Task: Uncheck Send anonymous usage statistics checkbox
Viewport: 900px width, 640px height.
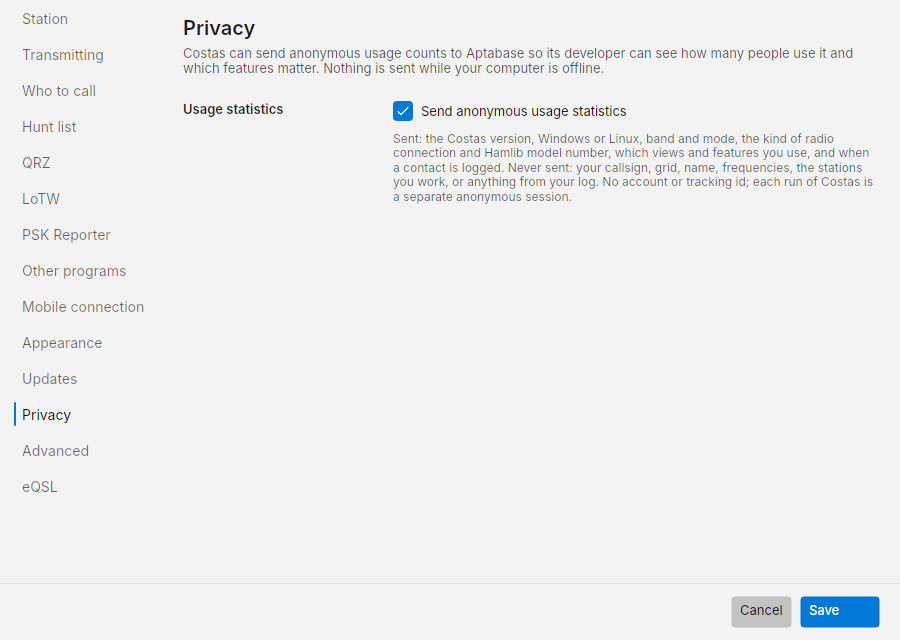Action: pos(403,111)
